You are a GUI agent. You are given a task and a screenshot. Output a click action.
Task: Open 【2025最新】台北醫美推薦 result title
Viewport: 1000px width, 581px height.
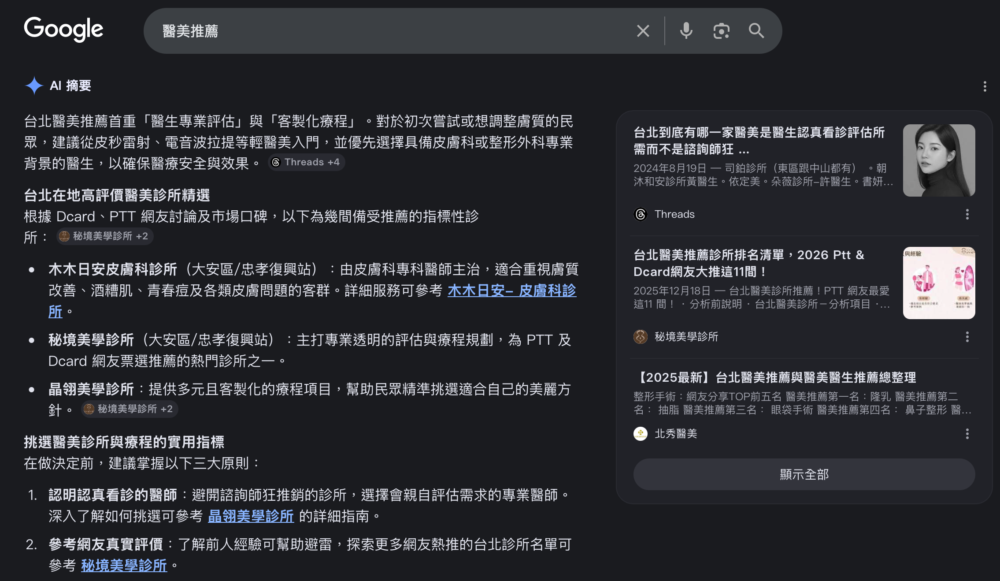[x=777, y=378]
